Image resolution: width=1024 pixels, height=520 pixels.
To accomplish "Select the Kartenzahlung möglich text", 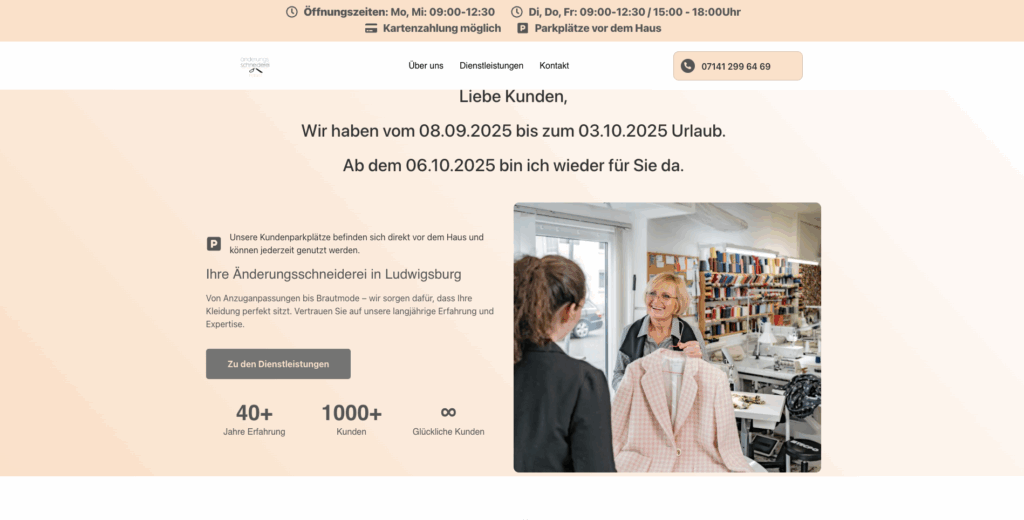I will pos(441,28).
